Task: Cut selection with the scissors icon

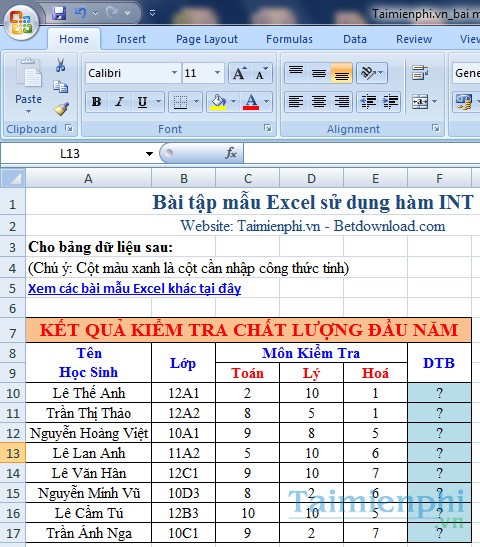Action: (61, 65)
